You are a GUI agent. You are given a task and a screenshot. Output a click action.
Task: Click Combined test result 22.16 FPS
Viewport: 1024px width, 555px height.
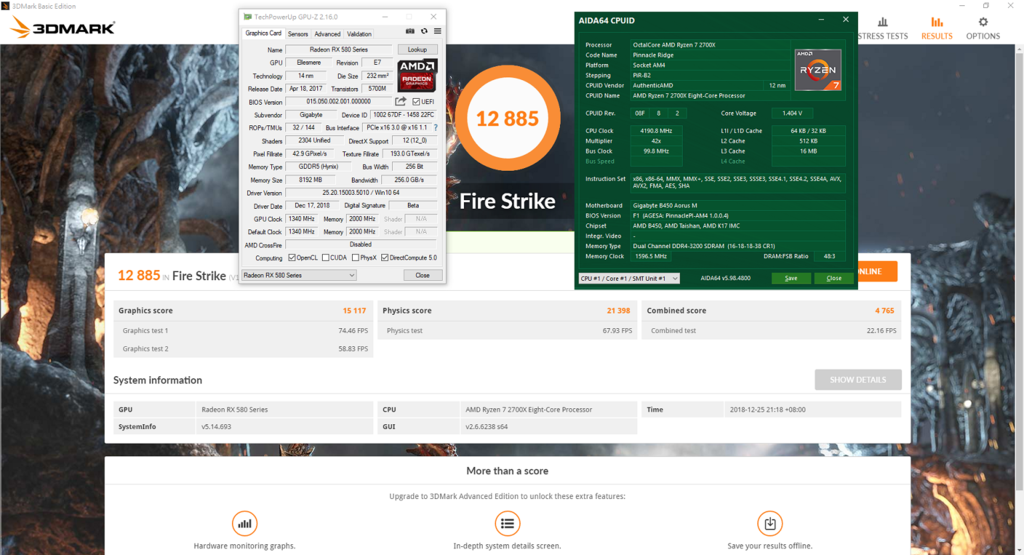point(882,331)
